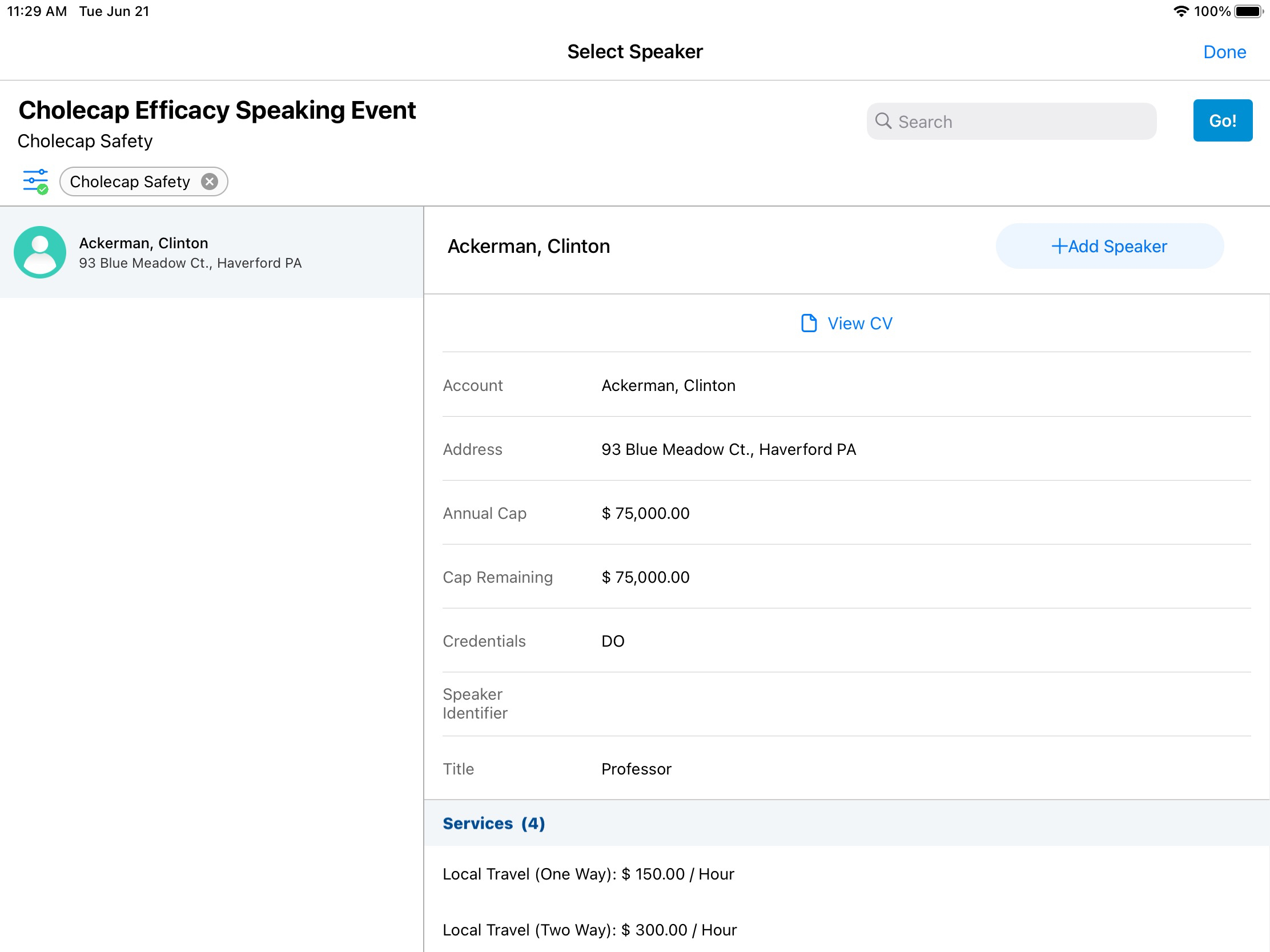Click into the Search field
This screenshot has width=1270, height=952.
point(1022,122)
